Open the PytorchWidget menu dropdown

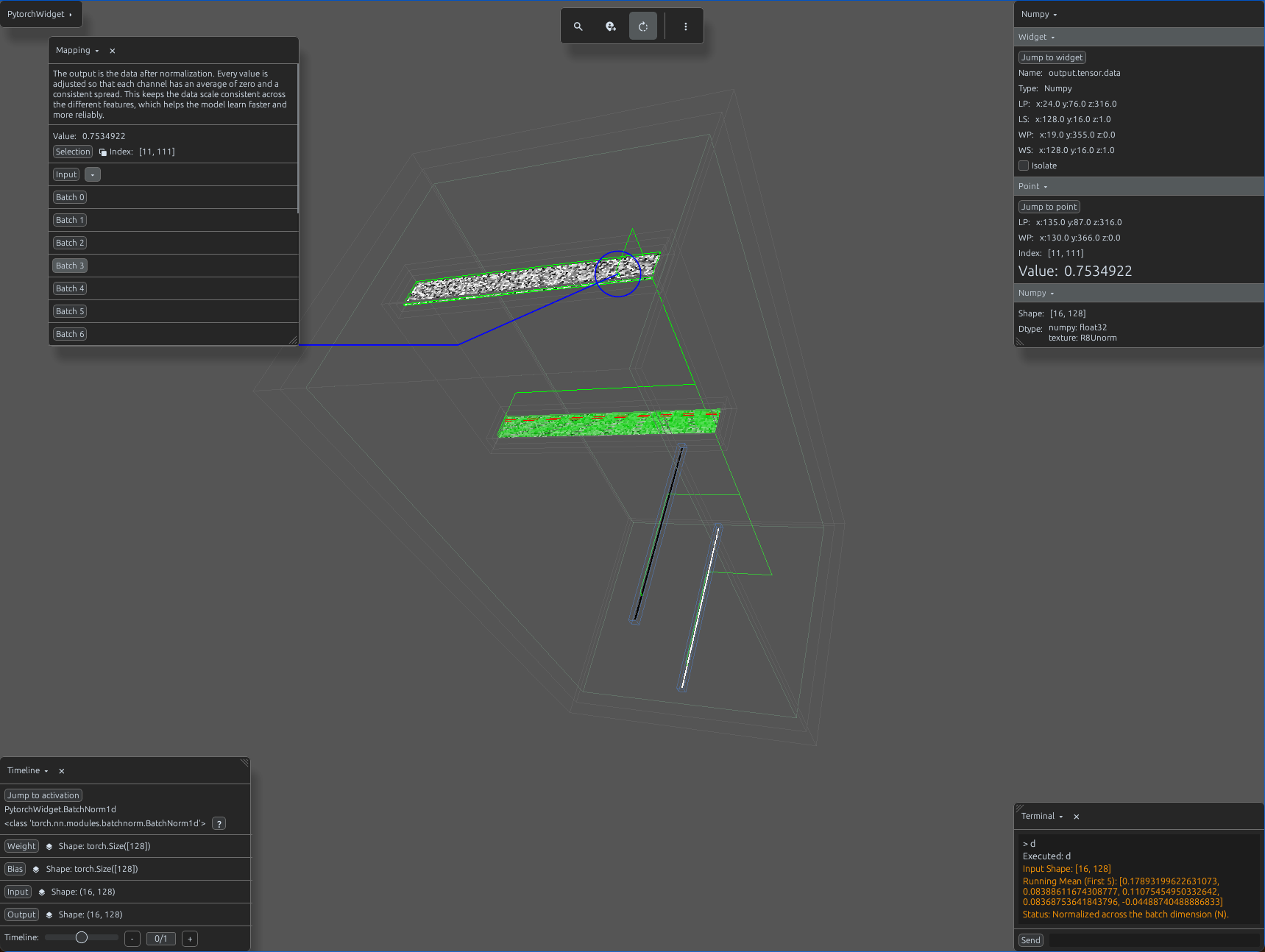click(x=40, y=14)
